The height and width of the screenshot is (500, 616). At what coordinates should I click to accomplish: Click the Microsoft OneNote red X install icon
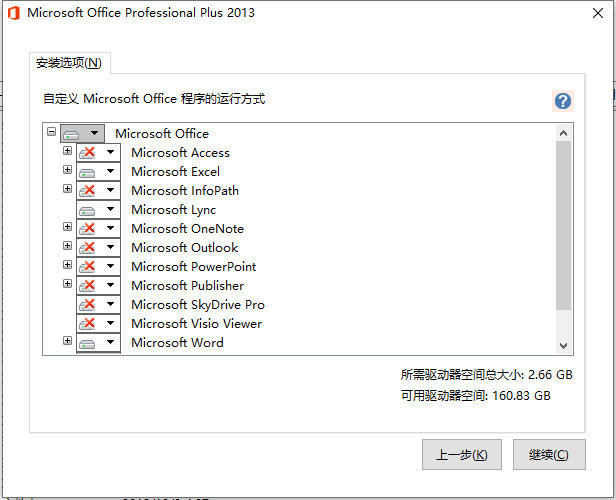87,228
